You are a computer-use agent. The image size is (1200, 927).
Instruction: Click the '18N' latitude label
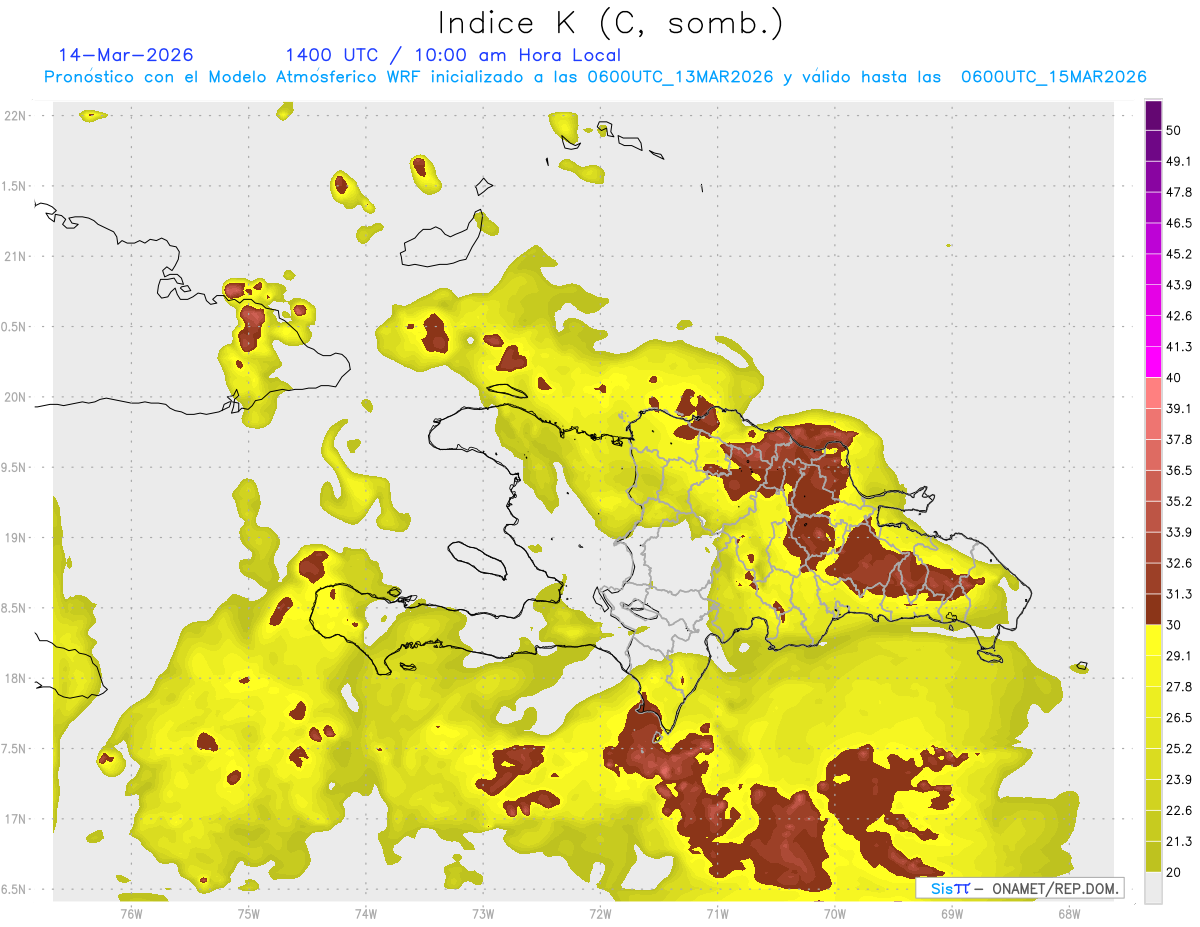pyautogui.click(x=15, y=678)
